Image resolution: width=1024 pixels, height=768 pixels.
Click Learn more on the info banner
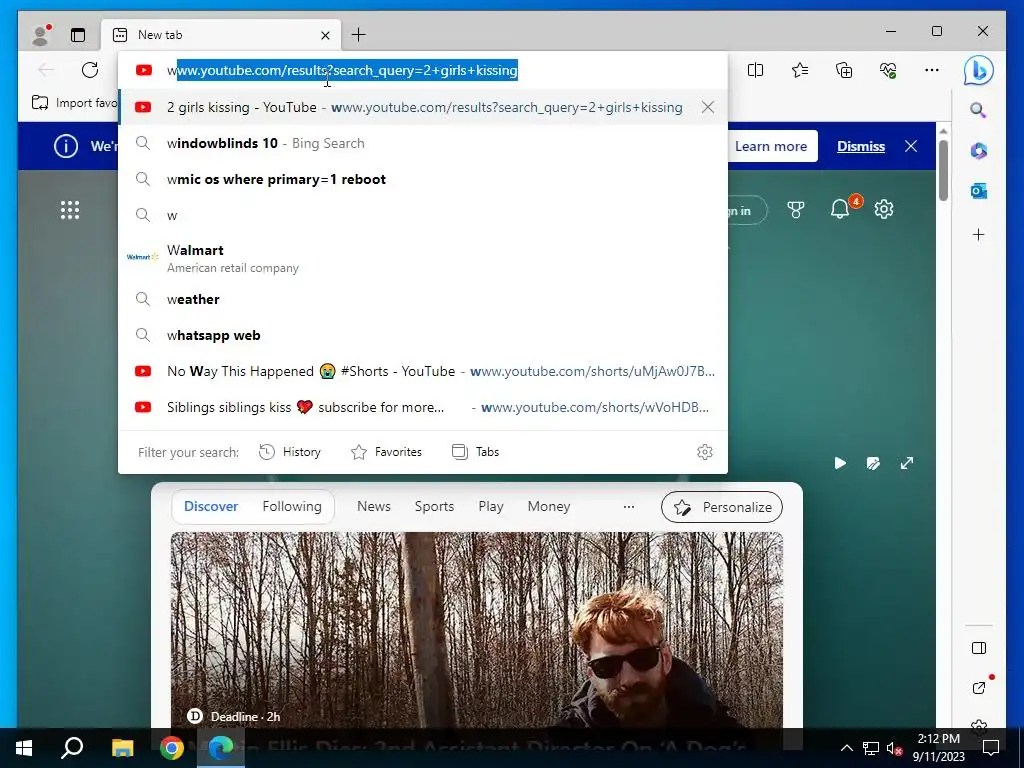(x=771, y=146)
